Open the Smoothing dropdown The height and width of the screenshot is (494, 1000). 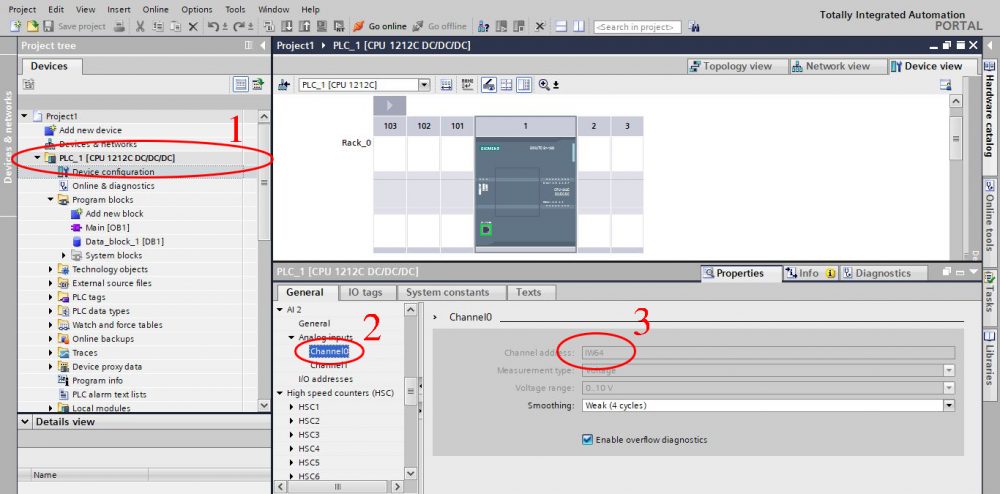[949, 405]
